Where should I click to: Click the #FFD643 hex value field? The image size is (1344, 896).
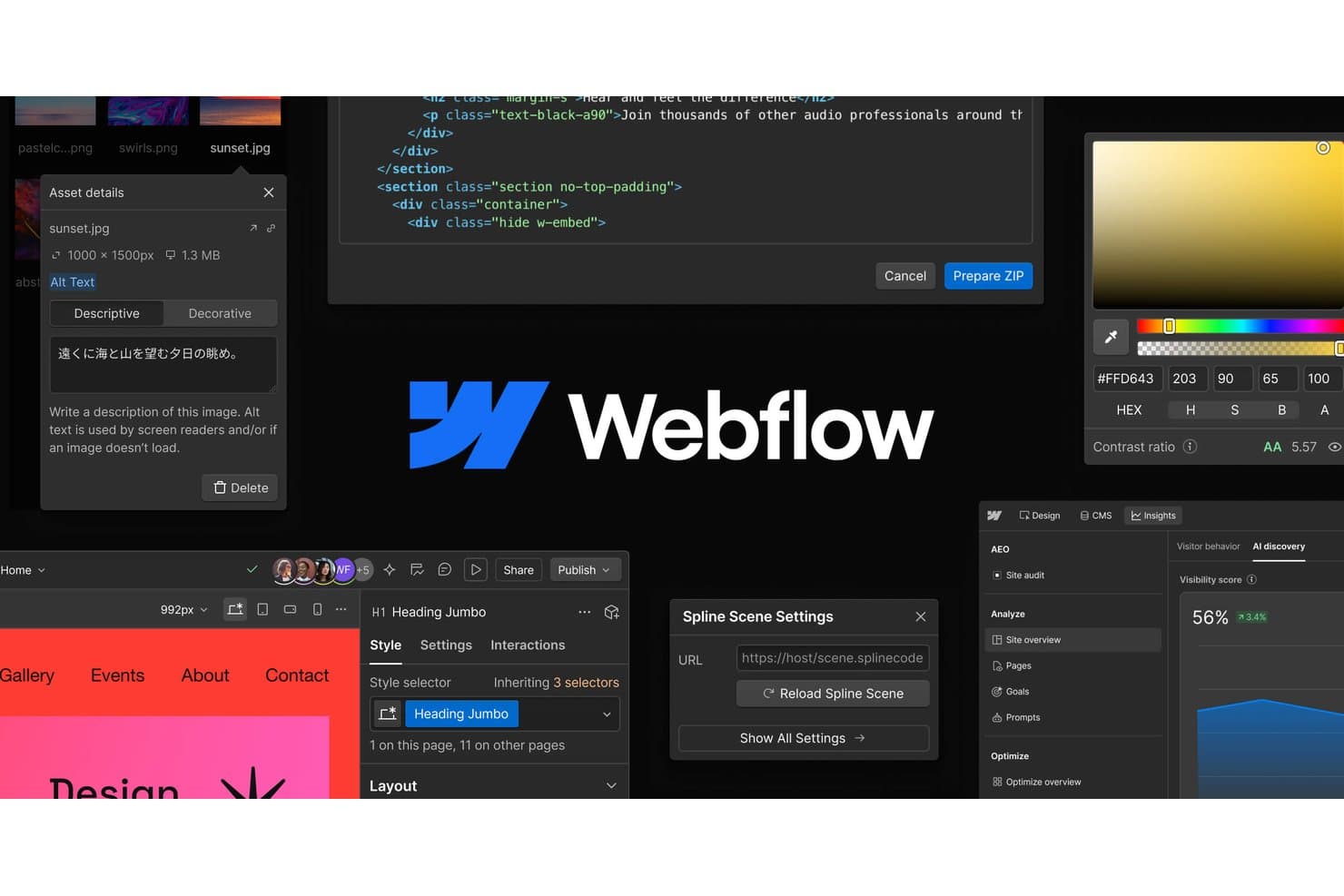click(x=1126, y=379)
